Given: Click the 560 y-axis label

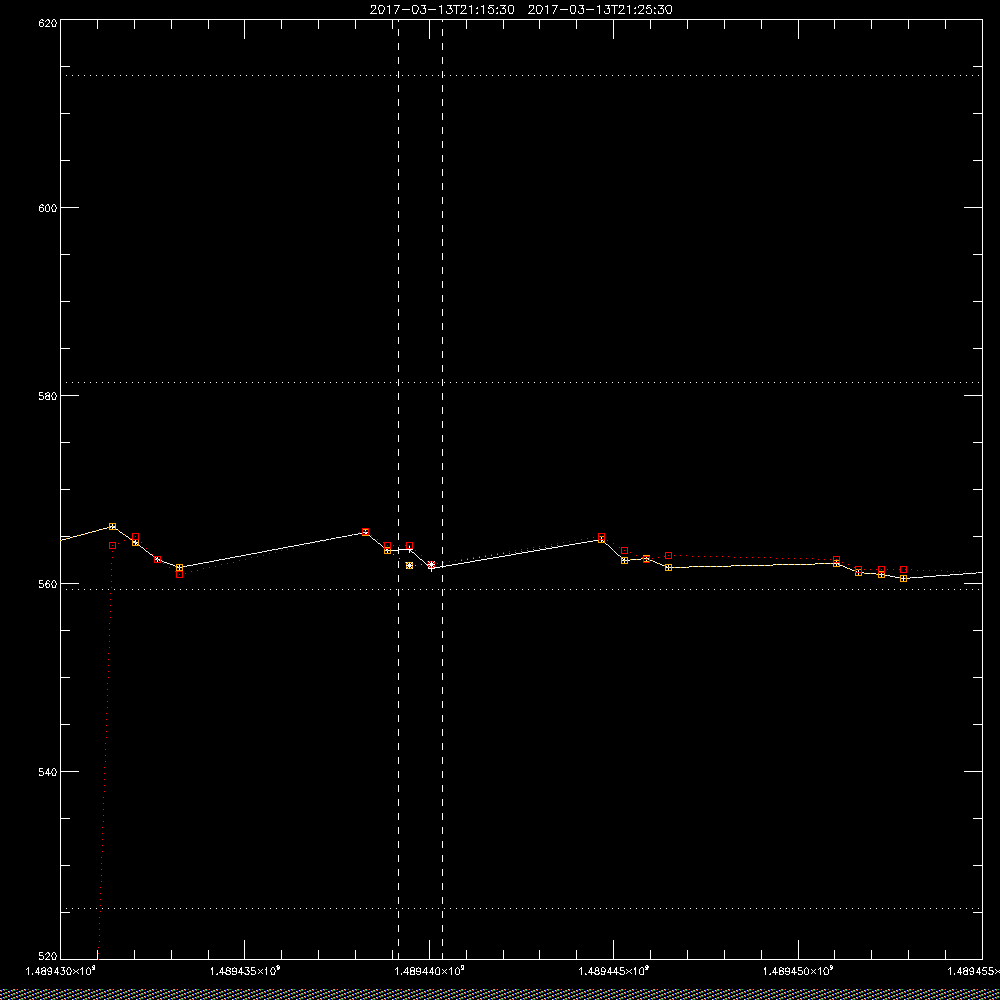Looking at the screenshot, I should tap(48, 584).
